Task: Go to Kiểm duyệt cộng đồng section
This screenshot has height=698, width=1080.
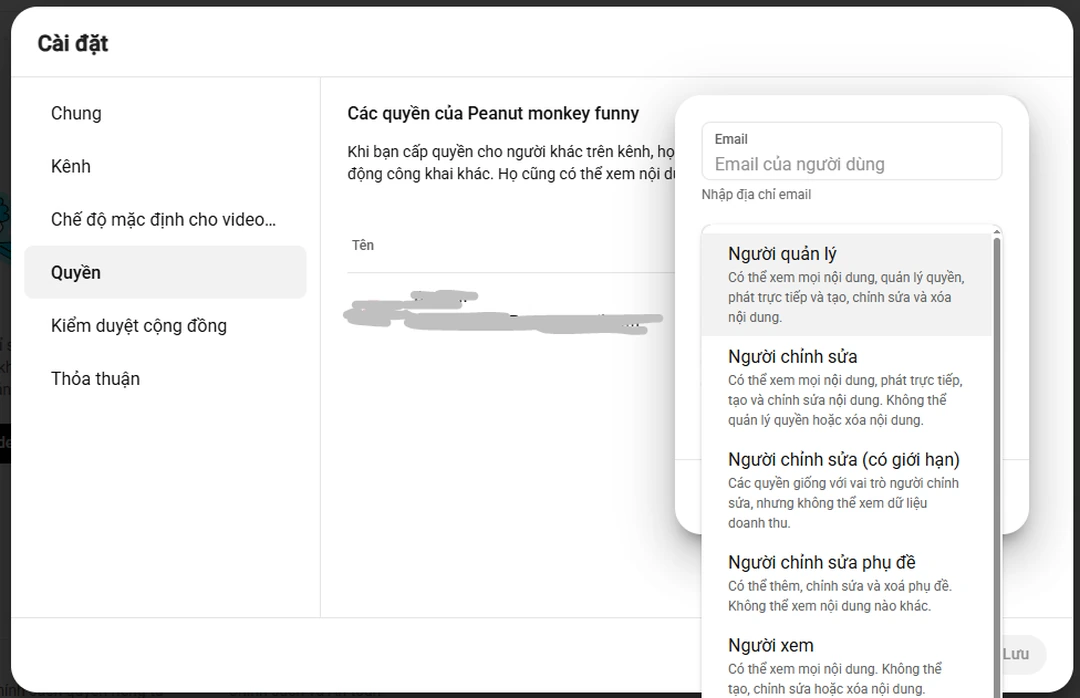Action: (165, 325)
